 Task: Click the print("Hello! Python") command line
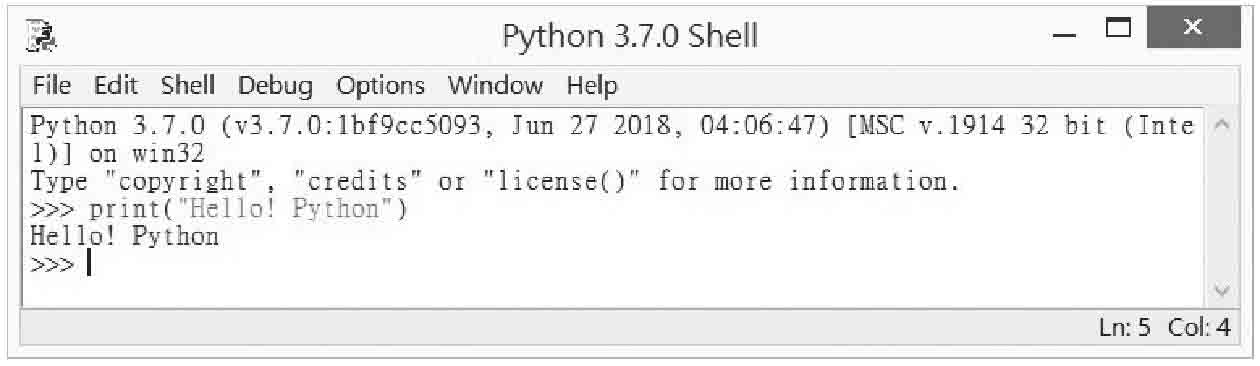click(x=219, y=210)
